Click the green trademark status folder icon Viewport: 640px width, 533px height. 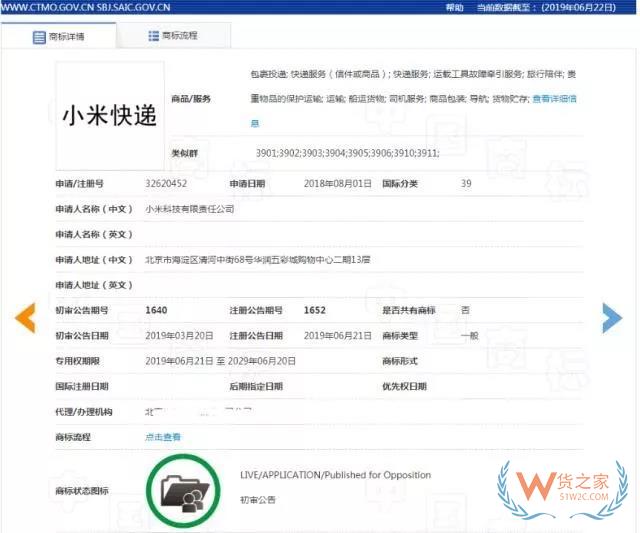click(x=183, y=491)
